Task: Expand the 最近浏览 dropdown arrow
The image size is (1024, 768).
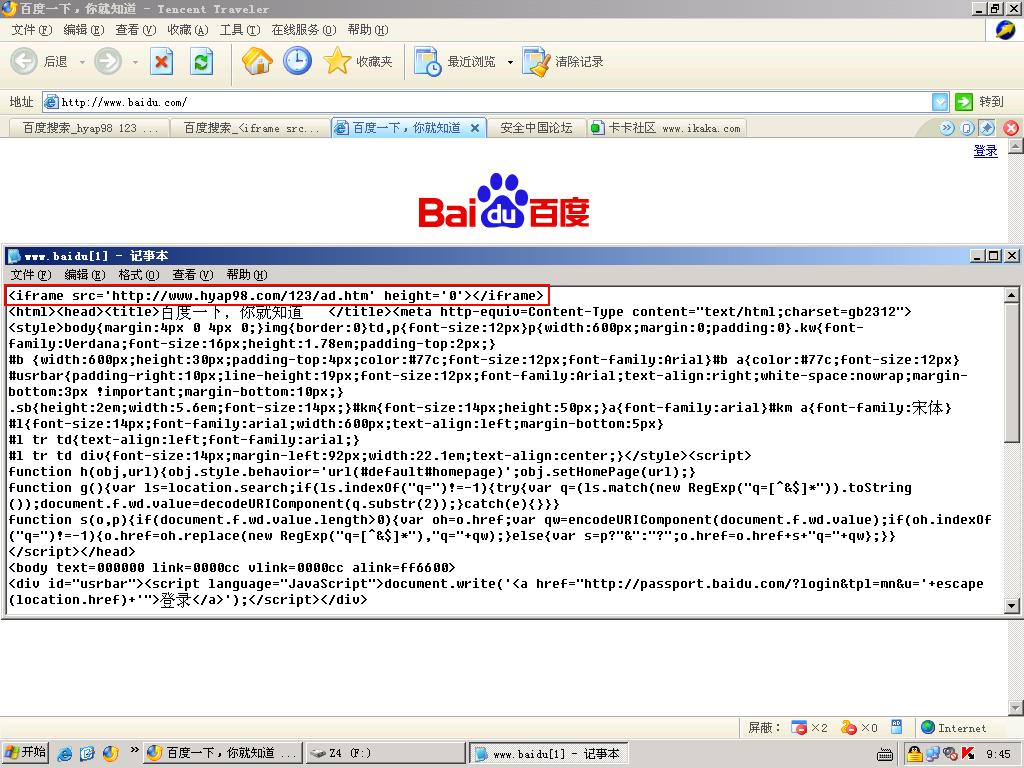Action: click(x=510, y=62)
